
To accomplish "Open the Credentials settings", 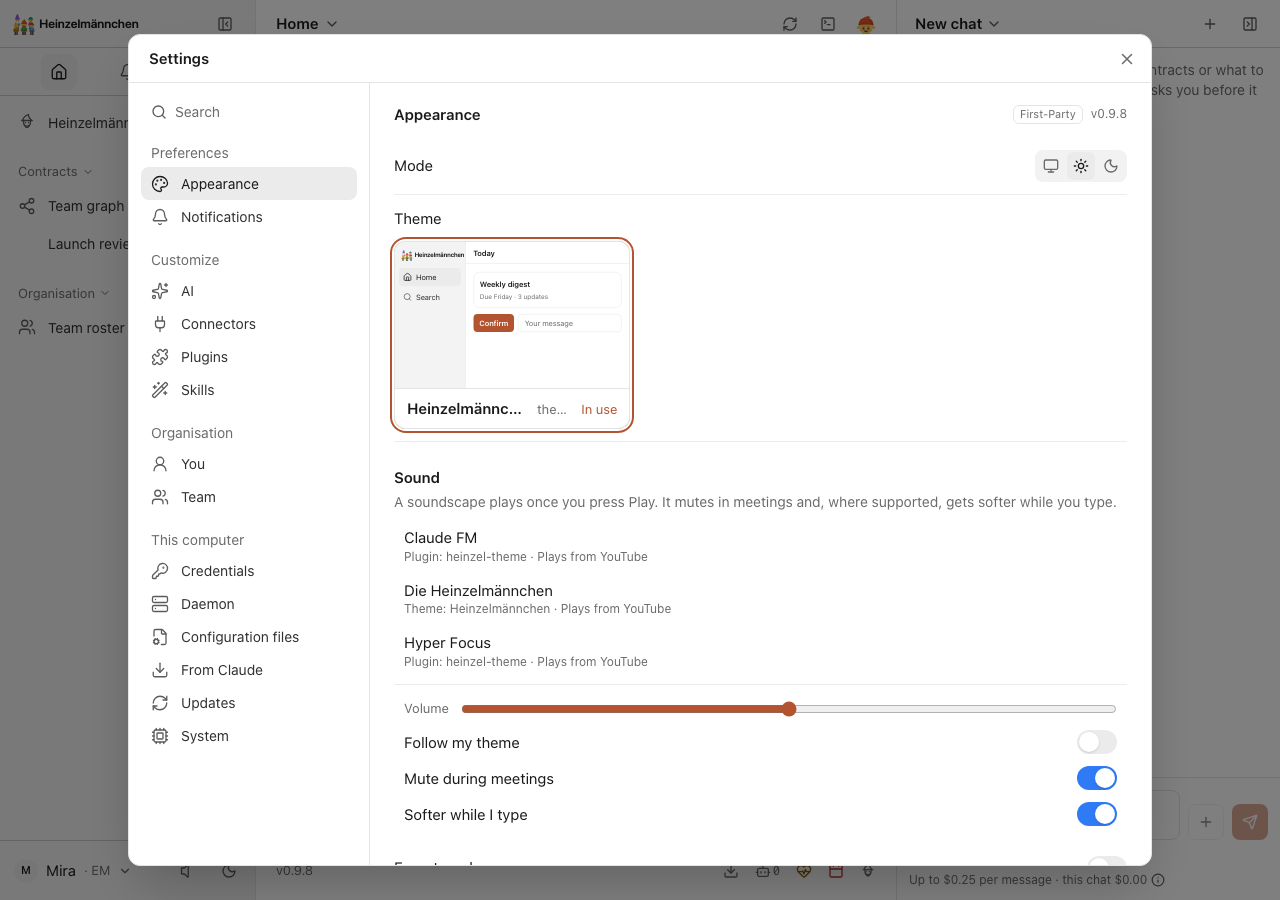I will tap(249, 571).
